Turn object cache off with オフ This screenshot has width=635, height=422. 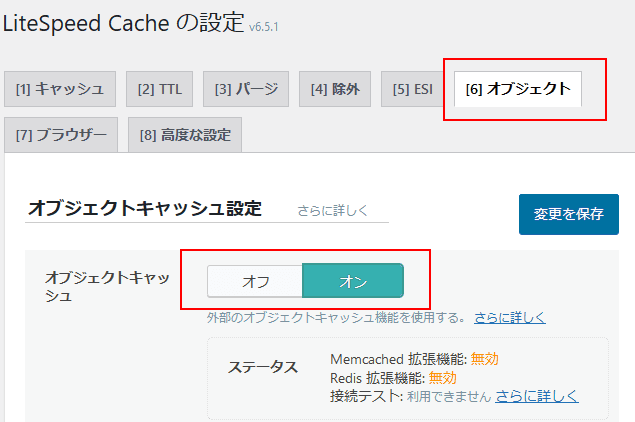point(255,281)
